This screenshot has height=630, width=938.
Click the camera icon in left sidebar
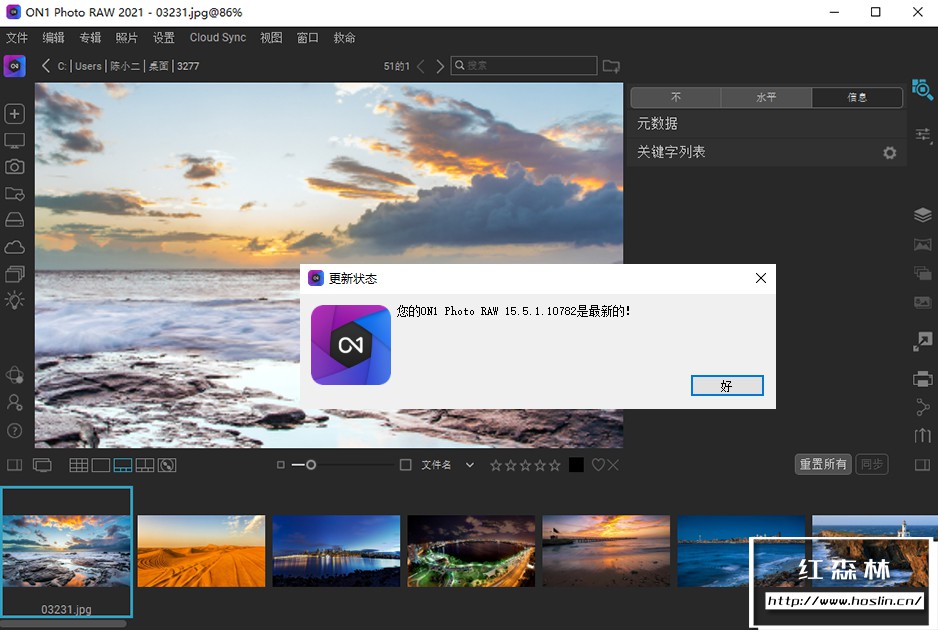coord(14,166)
